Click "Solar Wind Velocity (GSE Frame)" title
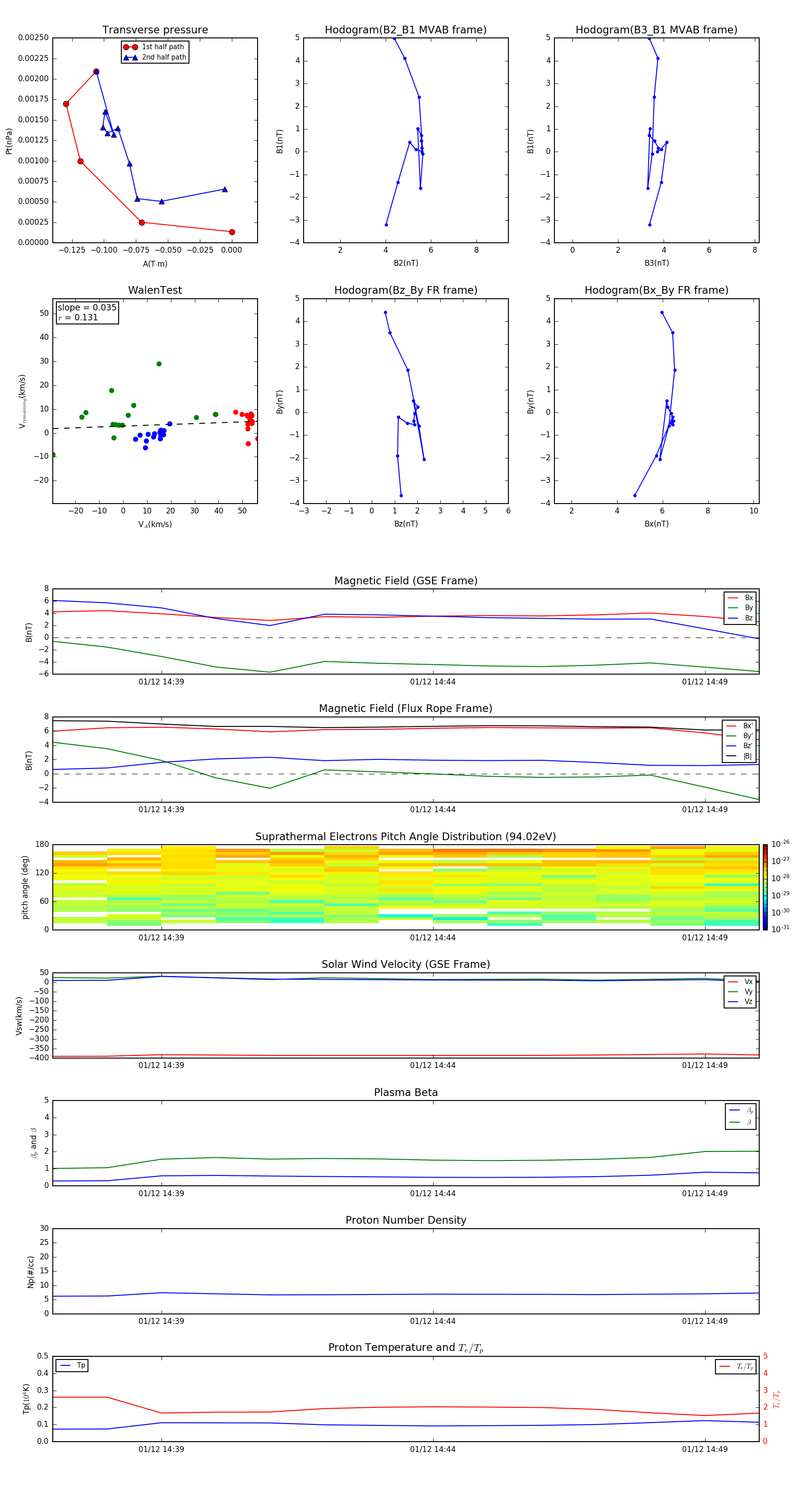This screenshot has width=812, height=1489. [x=406, y=965]
